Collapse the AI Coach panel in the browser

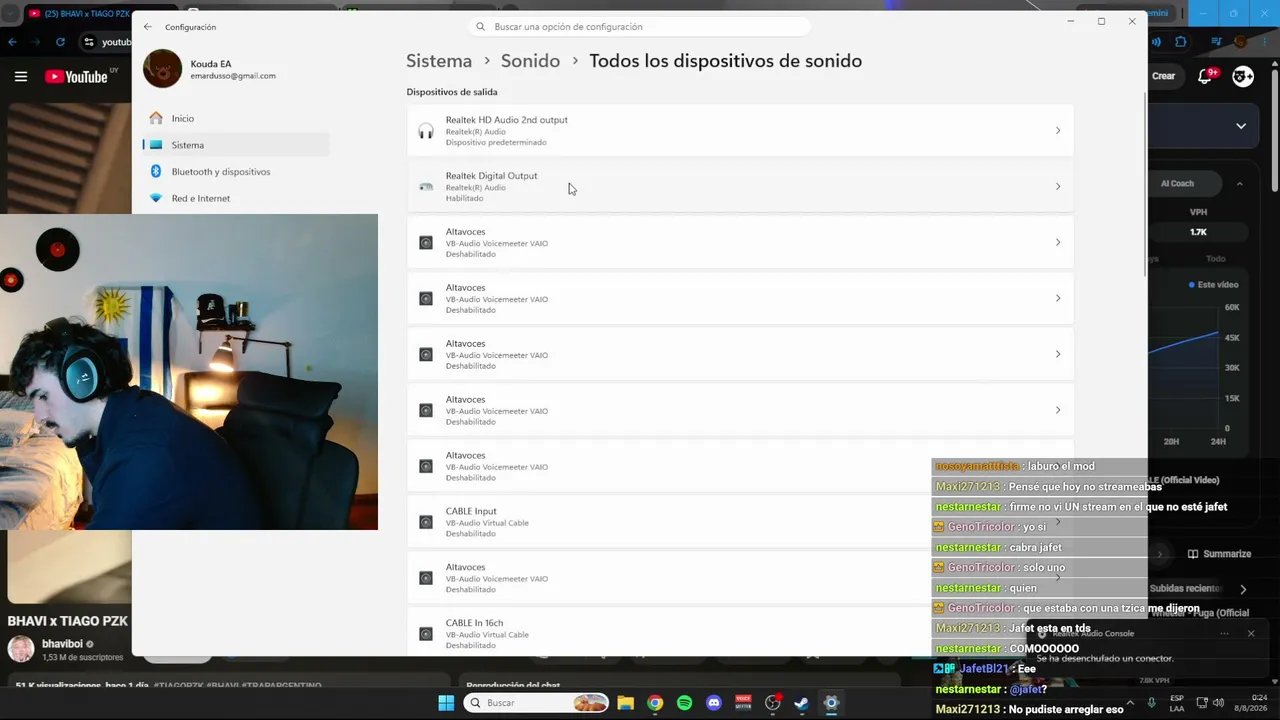tap(1240, 184)
